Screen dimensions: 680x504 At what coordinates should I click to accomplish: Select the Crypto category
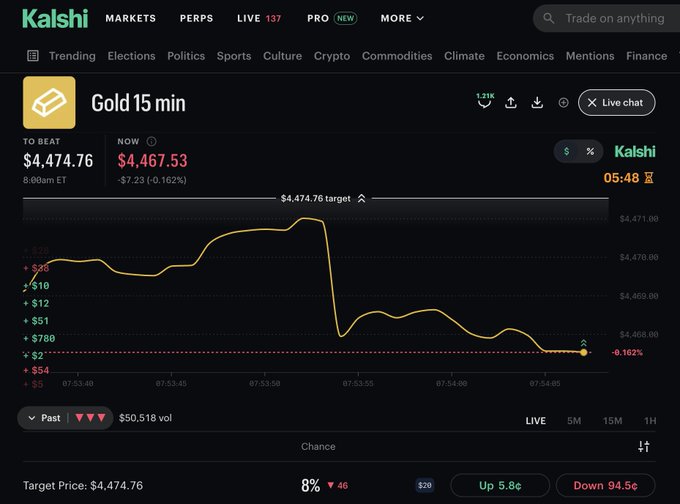point(332,56)
